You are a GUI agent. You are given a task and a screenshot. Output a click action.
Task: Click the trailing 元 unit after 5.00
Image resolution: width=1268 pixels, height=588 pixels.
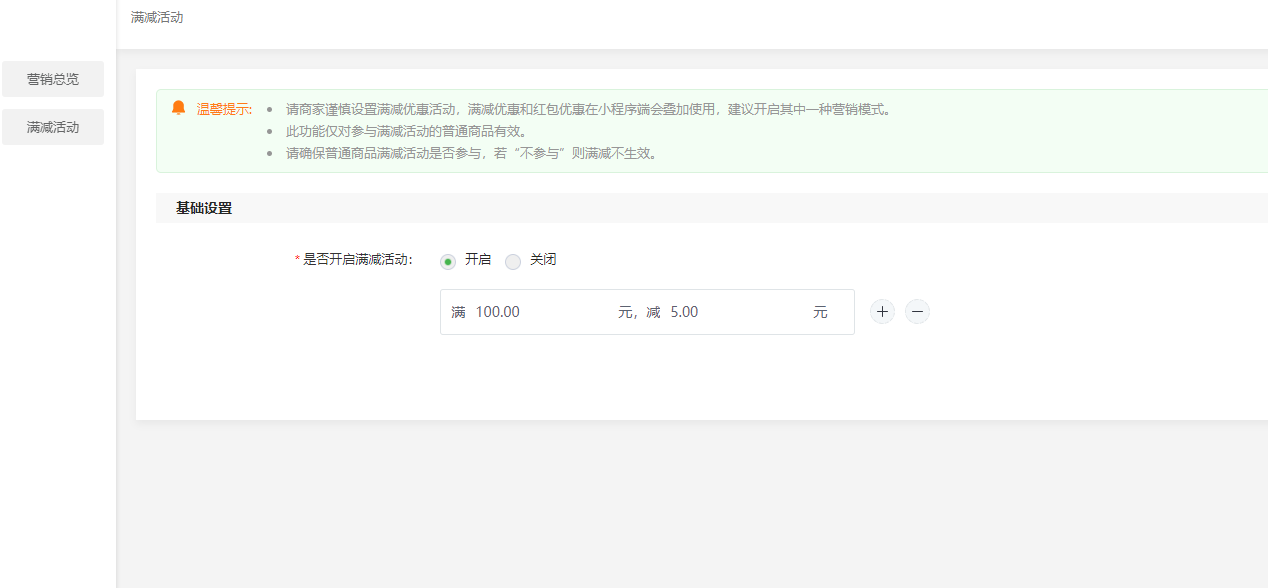(820, 312)
